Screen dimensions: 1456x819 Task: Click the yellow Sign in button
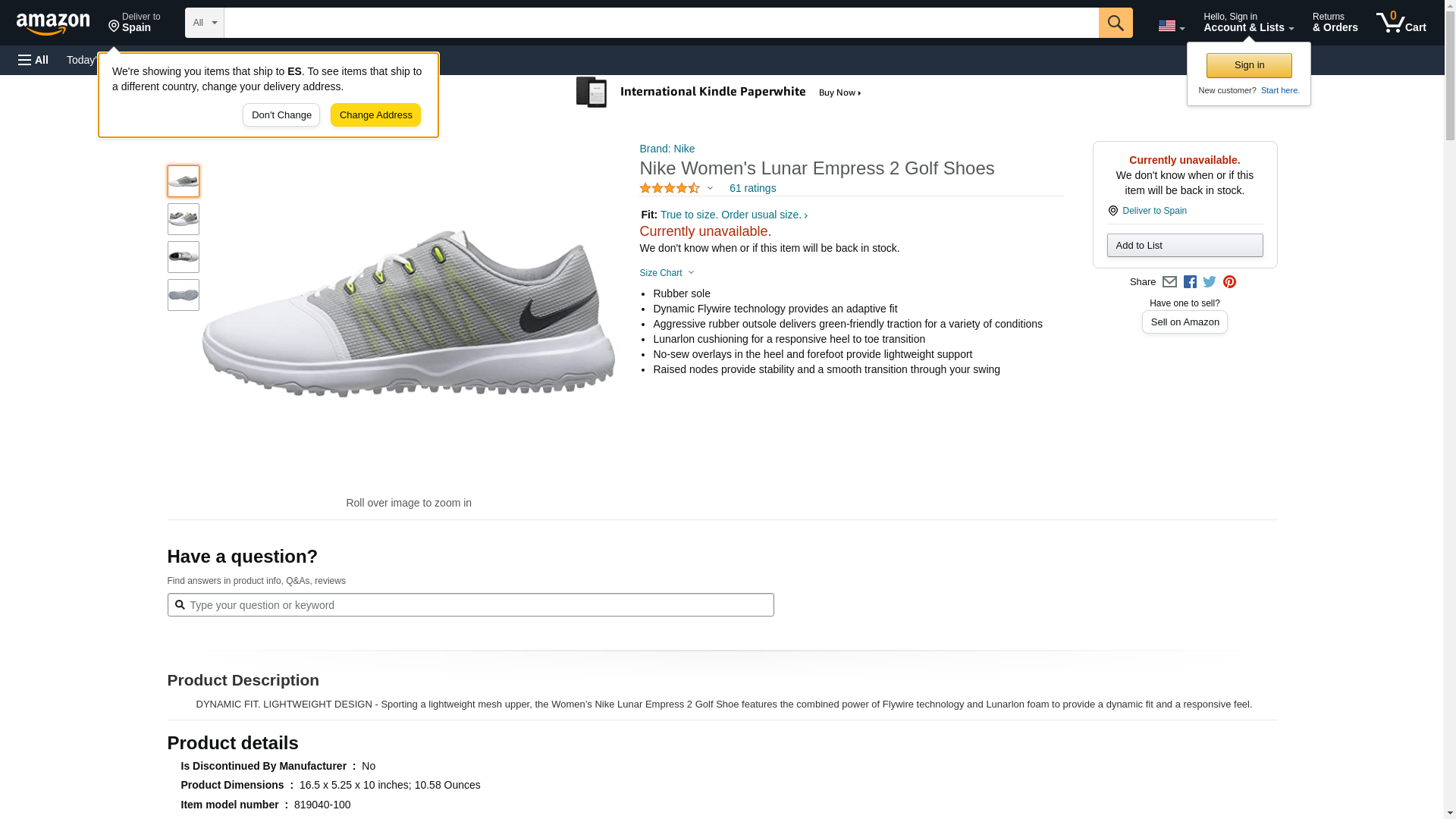[x=1249, y=65]
